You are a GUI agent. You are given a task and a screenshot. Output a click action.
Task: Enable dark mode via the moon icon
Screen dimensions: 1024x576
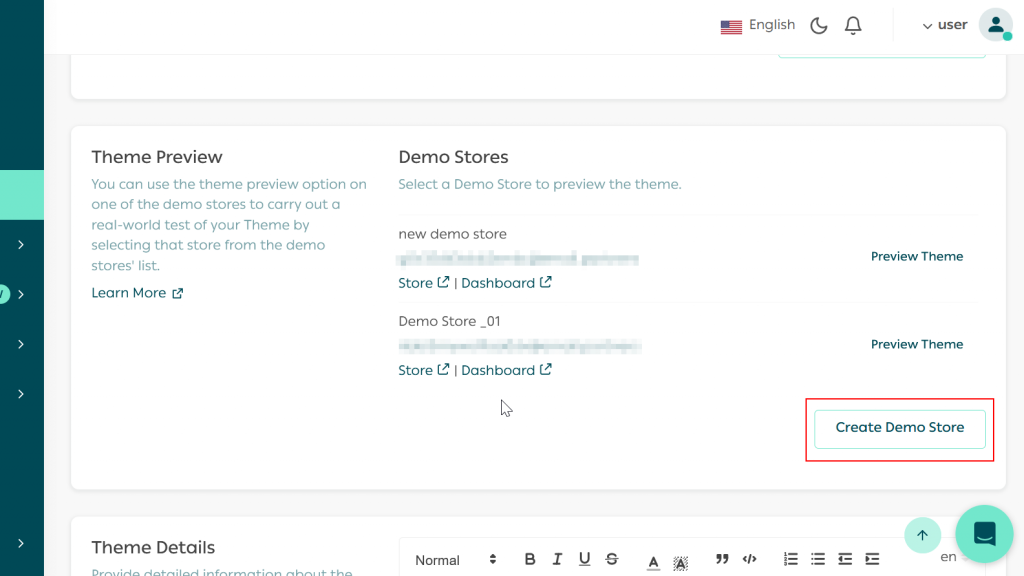(x=818, y=25)
